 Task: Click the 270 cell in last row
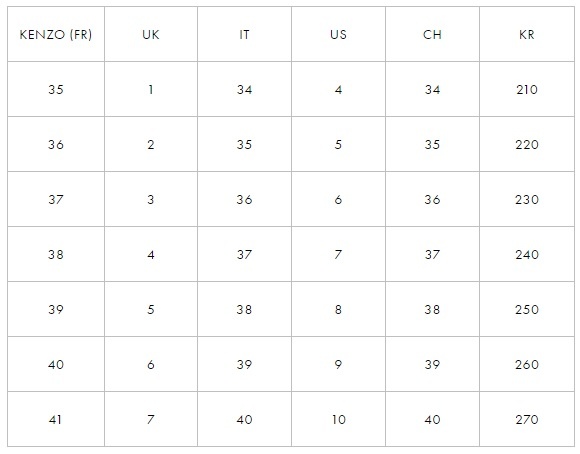coord(527,419)
